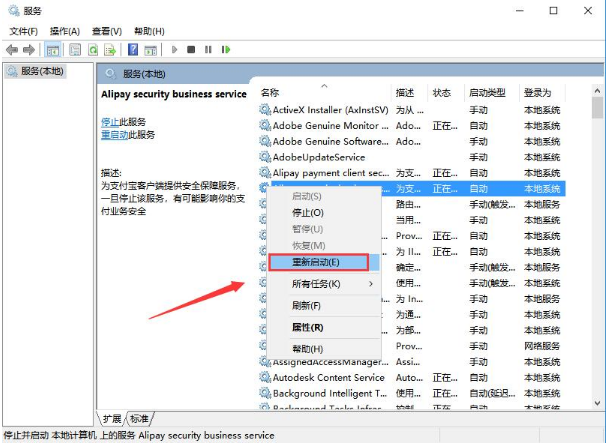606x443 pixels.
Task: Click the vertical scrollbar thumb
Action: [x=597, y=108]
